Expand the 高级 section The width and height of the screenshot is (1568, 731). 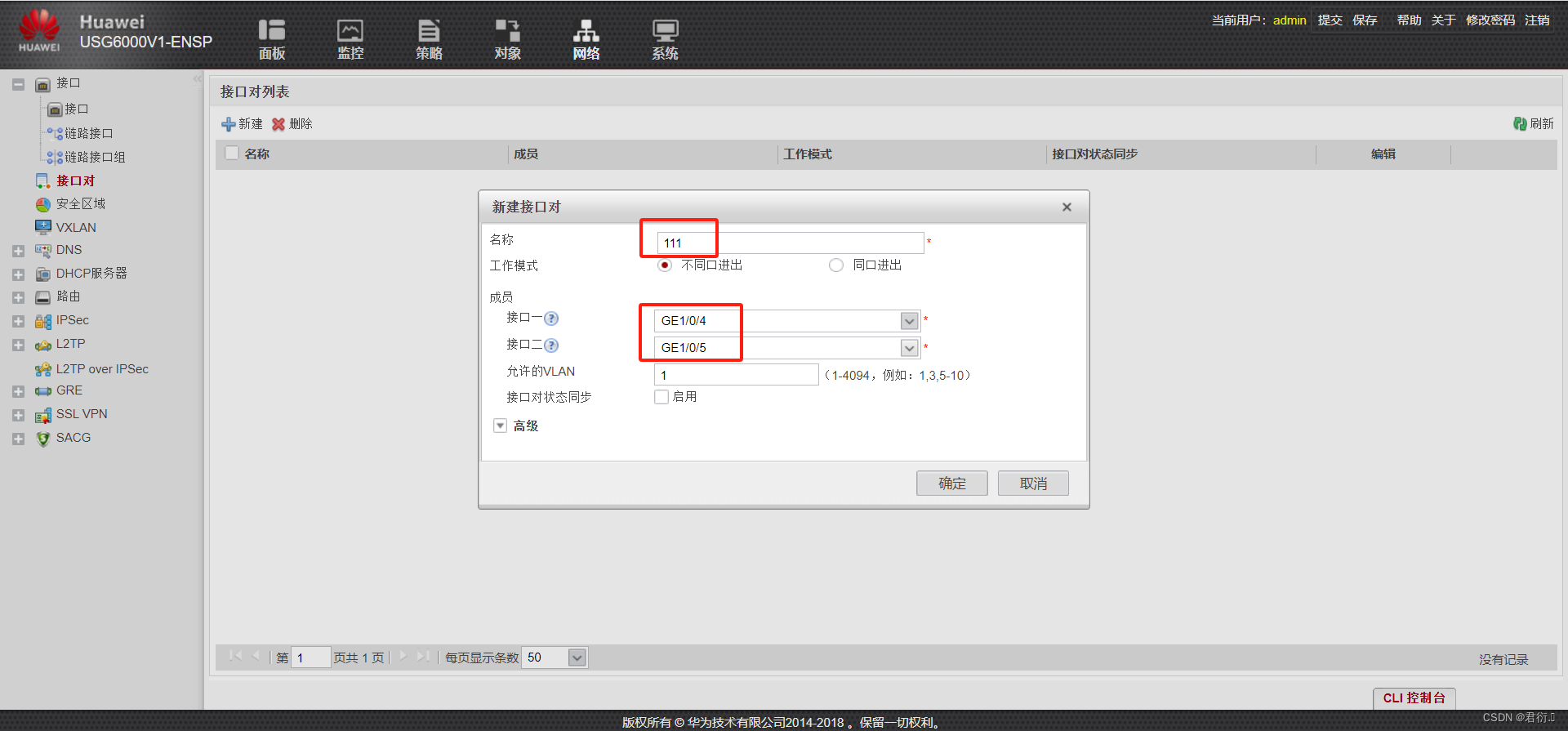500,426
